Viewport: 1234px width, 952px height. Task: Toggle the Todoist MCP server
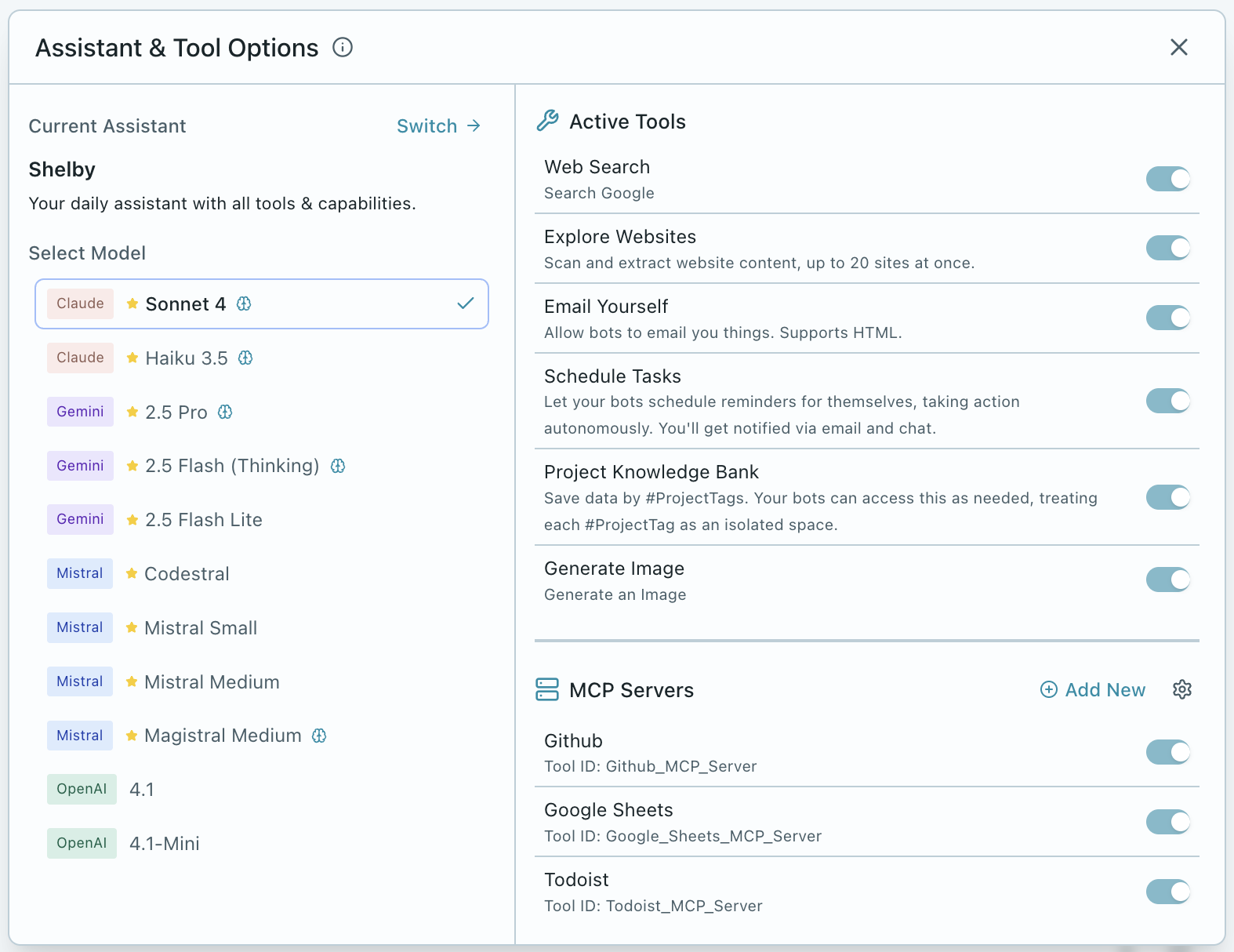(1168, 892)
